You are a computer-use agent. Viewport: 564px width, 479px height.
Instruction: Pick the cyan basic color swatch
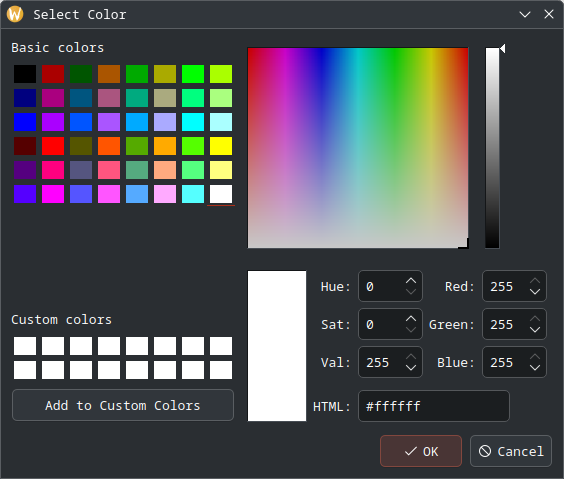point(193,122)
